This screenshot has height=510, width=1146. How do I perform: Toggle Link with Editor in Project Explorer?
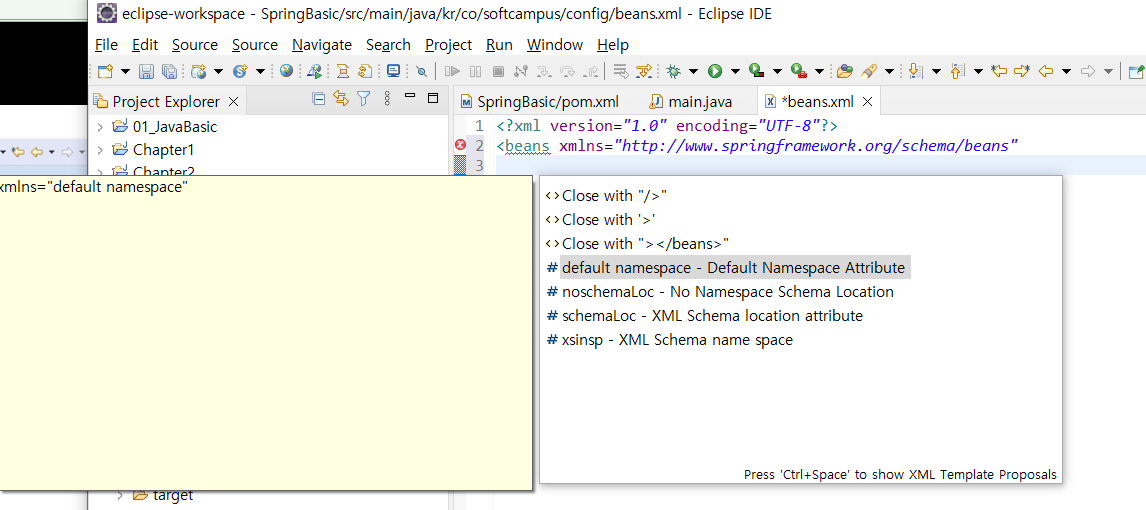341,98
